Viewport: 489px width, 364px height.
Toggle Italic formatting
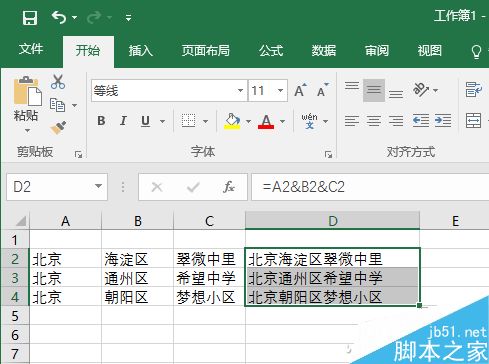(123, 121)
